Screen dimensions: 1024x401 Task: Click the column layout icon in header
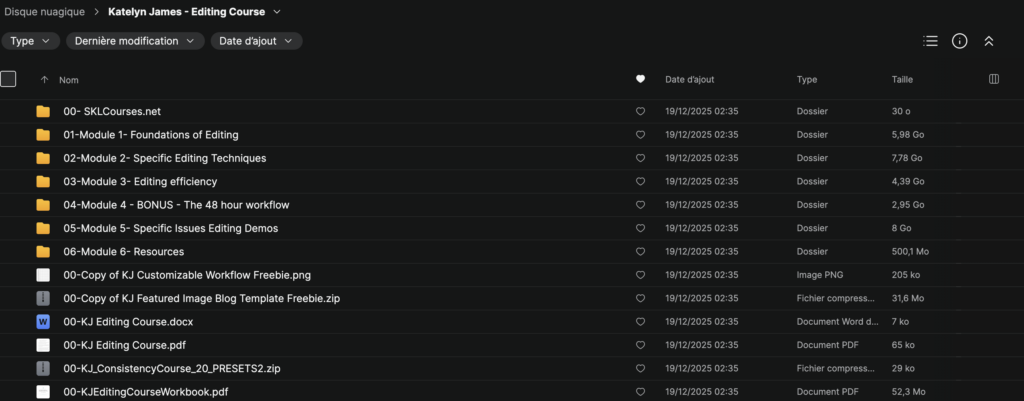(x=993, y=79)
